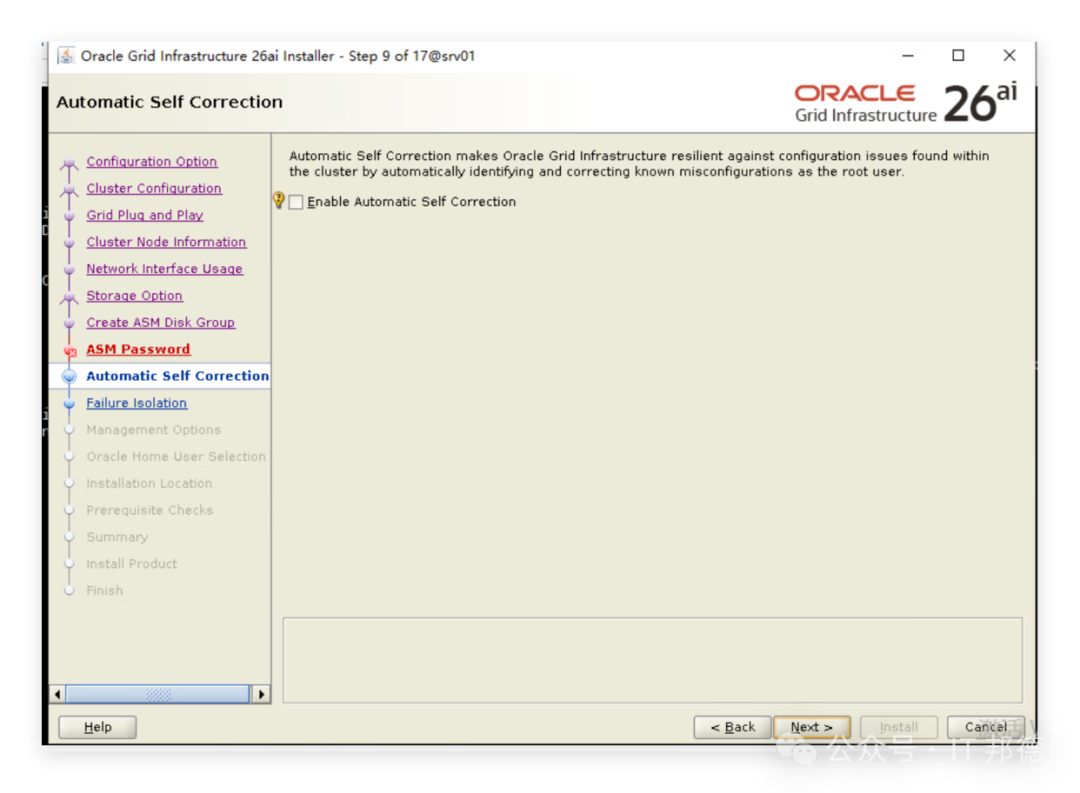The image size is (1080, 793).
Task: Go to Configuration Option step
Action: (x=152, y=161)
